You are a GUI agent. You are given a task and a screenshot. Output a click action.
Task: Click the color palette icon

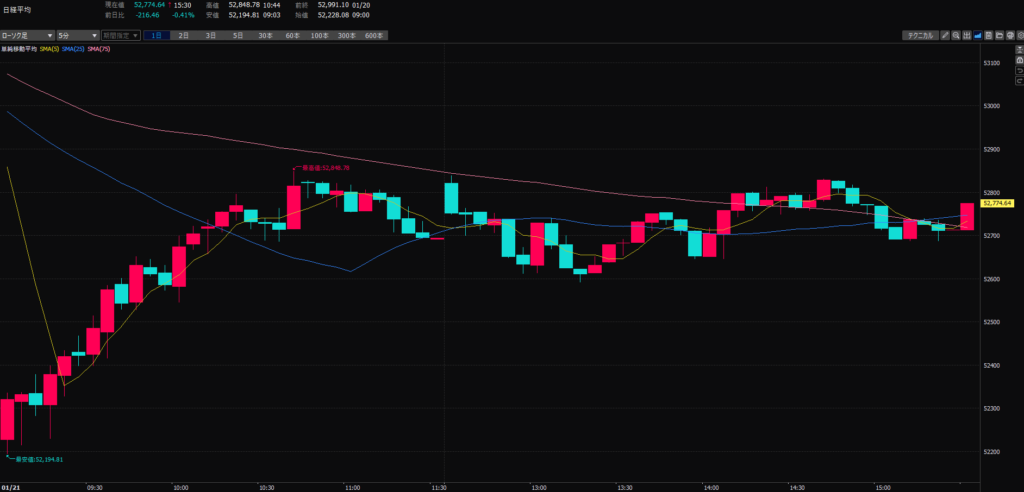[1010, 35]
